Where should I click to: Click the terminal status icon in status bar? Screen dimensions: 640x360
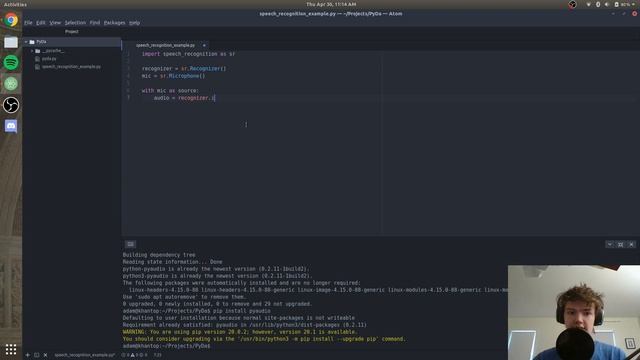pyautogui.click(x=37, y=355)
